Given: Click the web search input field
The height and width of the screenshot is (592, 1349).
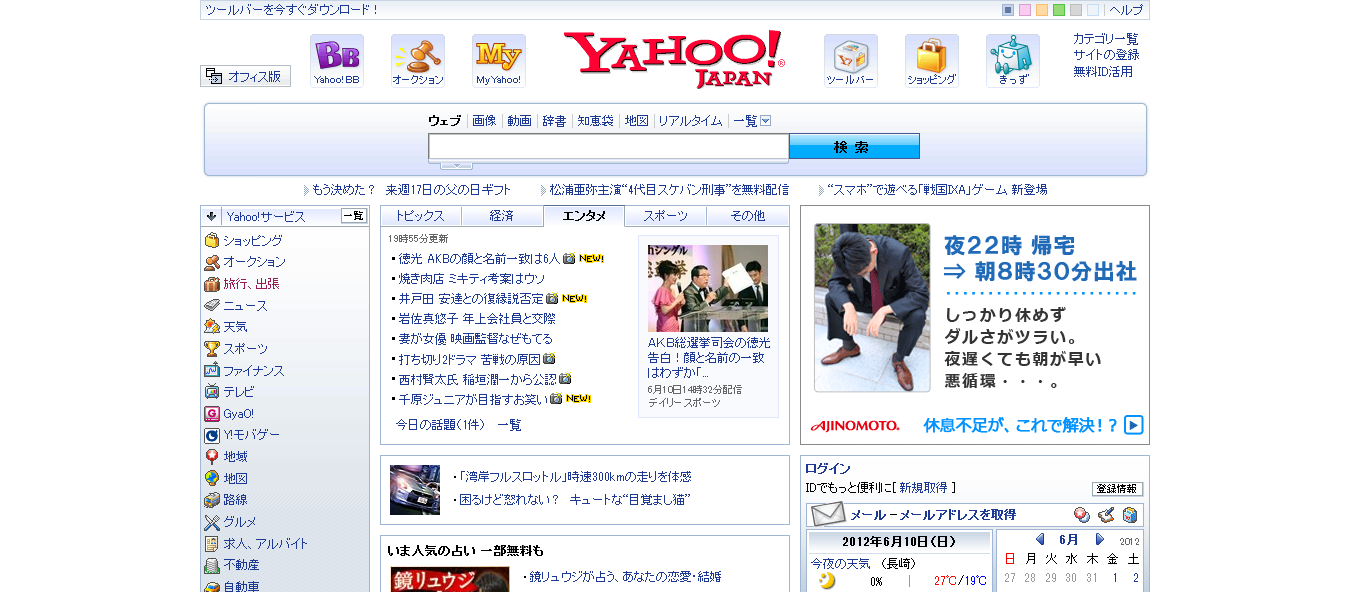Looking at the screenshot, I should [x=609, y=147].
